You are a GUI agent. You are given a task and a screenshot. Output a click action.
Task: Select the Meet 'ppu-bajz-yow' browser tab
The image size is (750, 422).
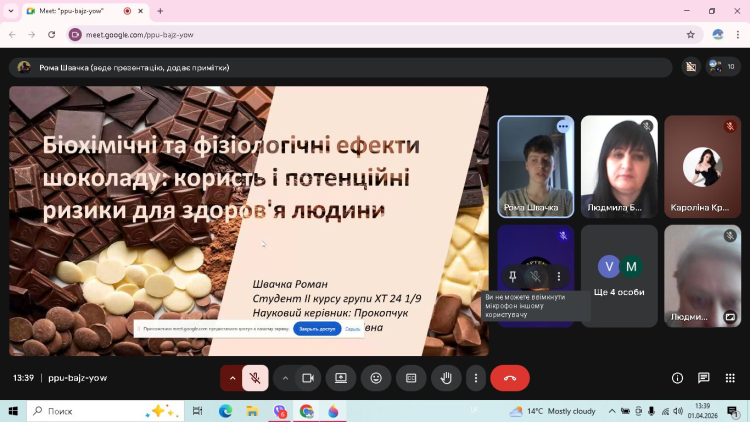76,11
